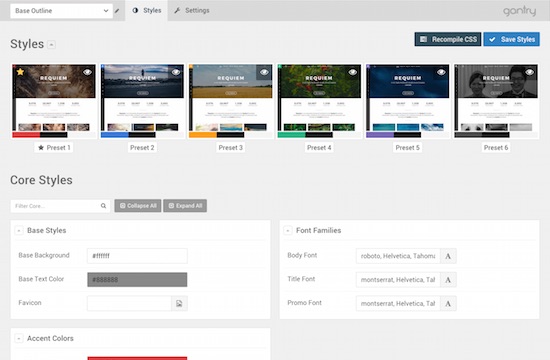Click the Save Styles button
This screenshot has height=360, width=550.
[x=512, y=39]
